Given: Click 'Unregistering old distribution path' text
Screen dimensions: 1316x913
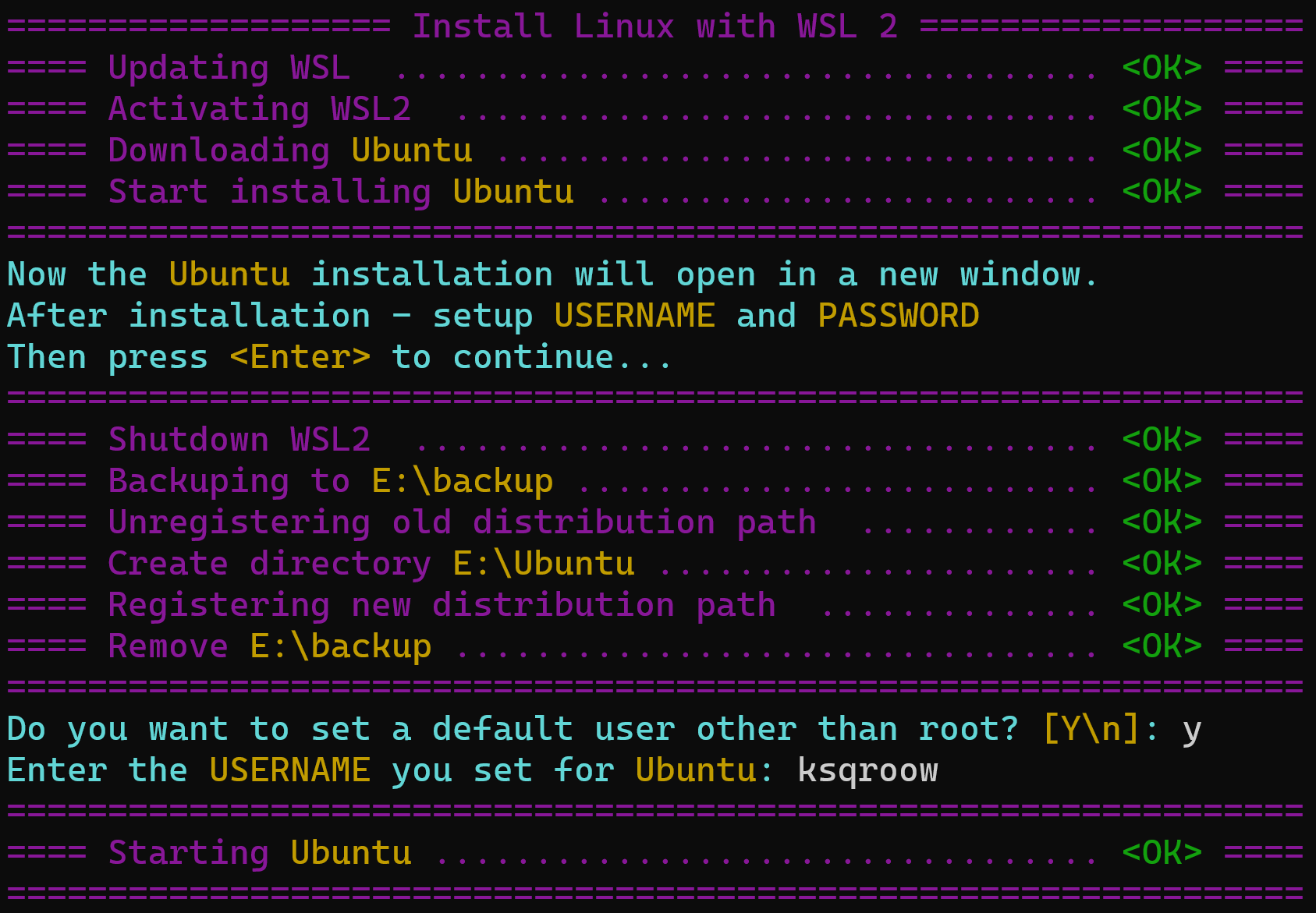Looking at the screenshot, I should coord(462,522).
